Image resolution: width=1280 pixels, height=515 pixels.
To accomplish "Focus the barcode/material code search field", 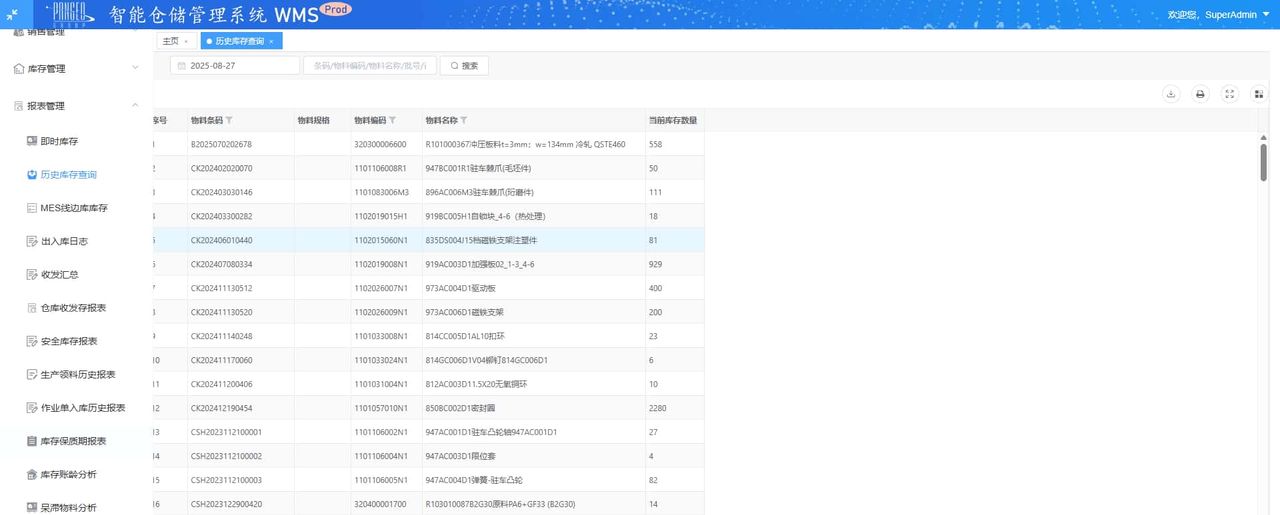I will point(369,65).
